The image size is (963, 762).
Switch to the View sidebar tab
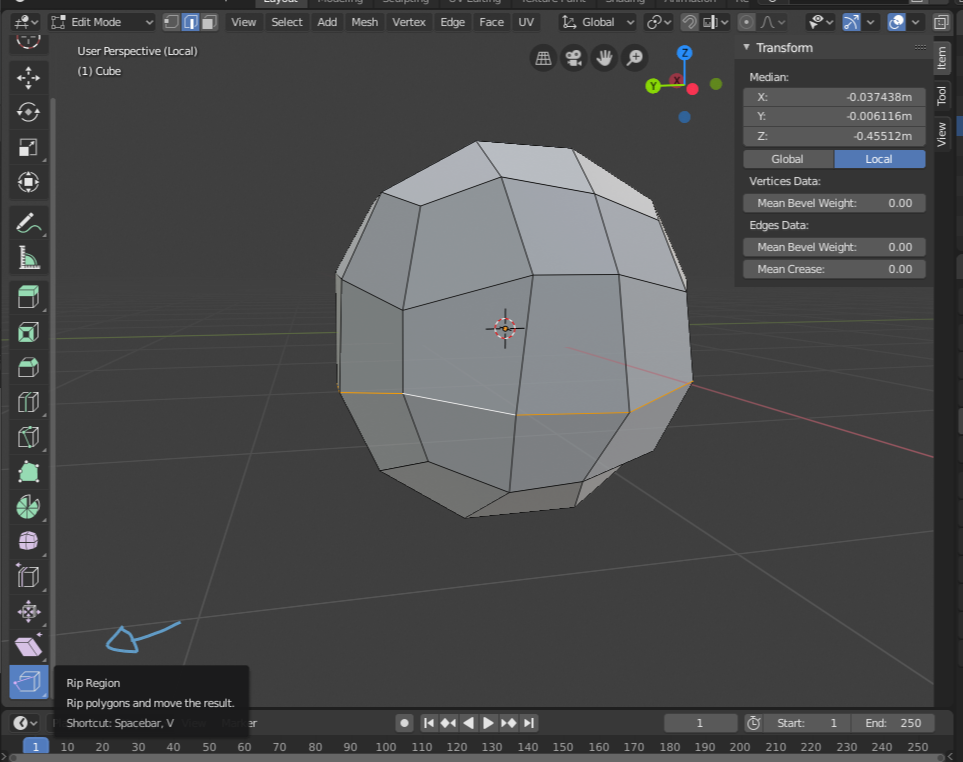[942, 134]
